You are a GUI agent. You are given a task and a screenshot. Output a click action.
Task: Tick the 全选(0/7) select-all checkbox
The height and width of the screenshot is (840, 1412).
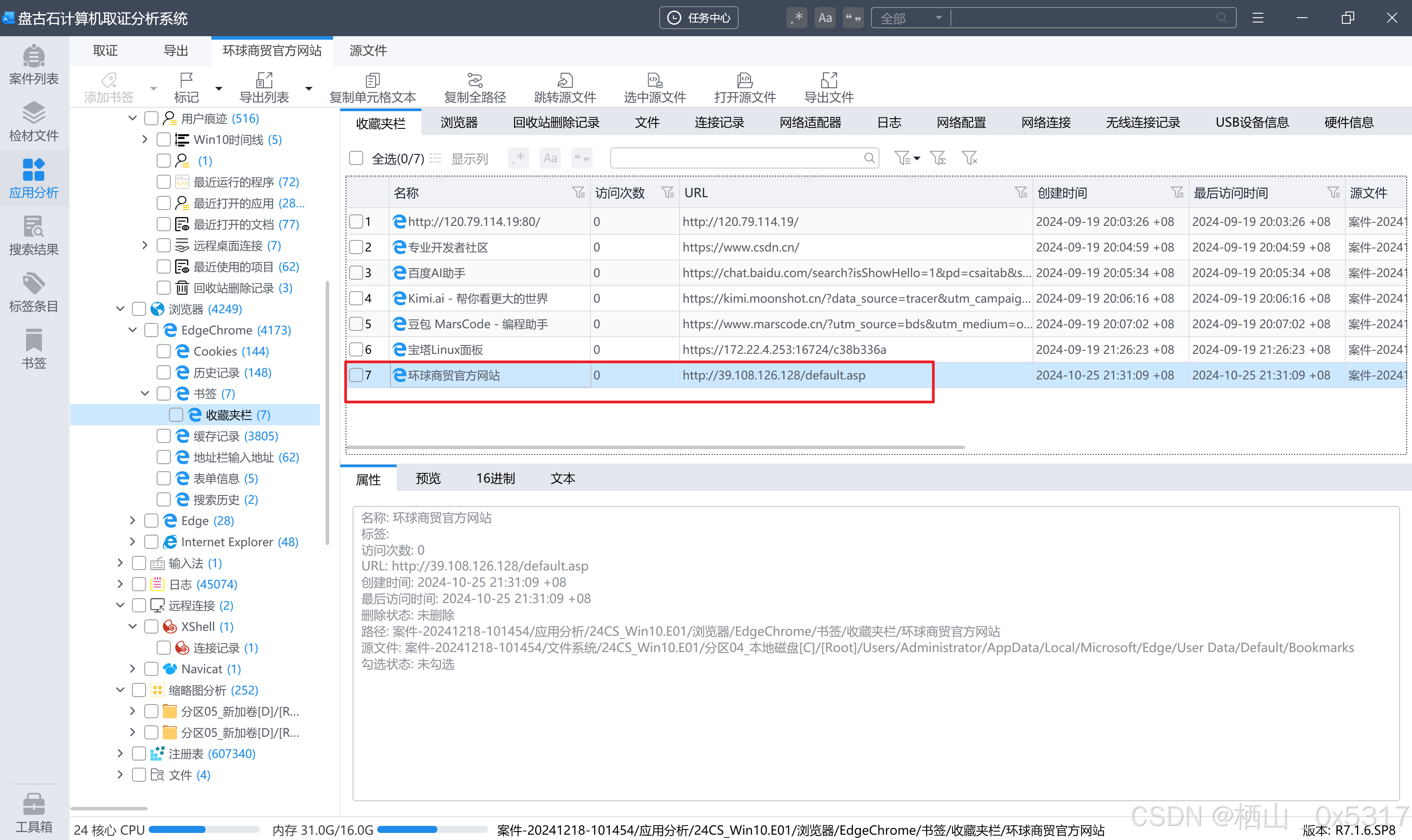pyautogui.click(x=356, y=158)
